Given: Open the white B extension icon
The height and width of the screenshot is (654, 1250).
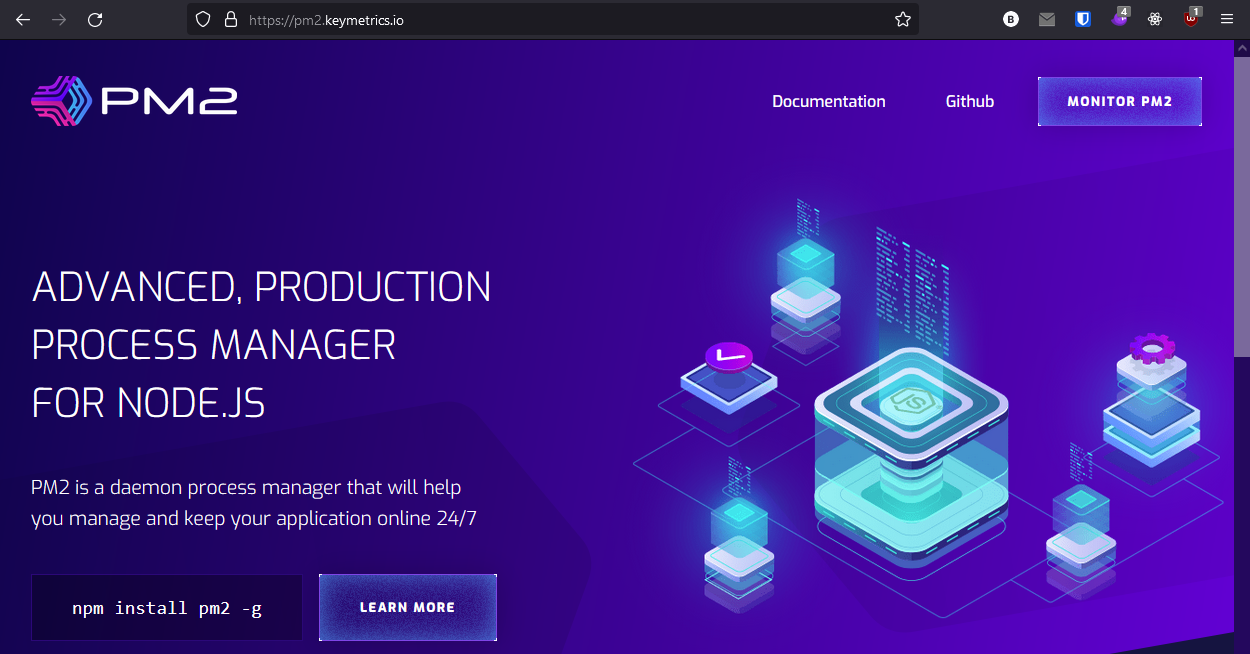Looking at the screenshot, I should (x=1011, y=19).
